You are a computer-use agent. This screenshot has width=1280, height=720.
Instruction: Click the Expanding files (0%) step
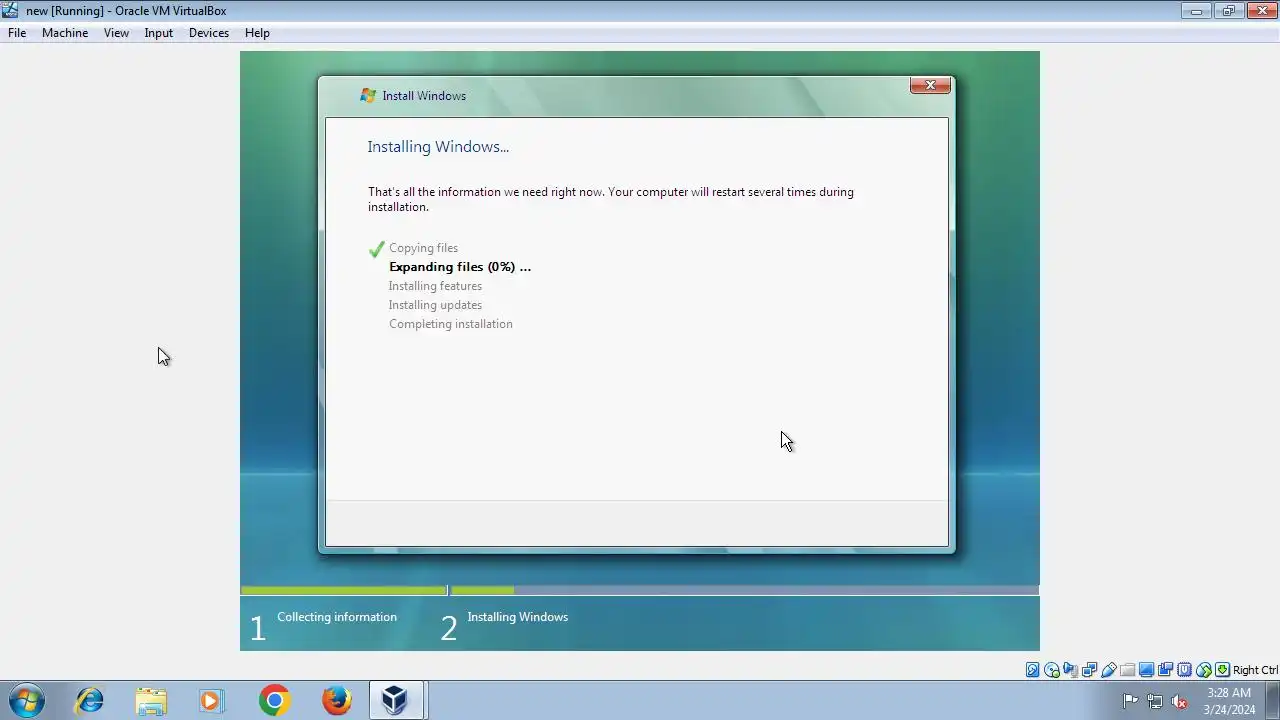460,267
